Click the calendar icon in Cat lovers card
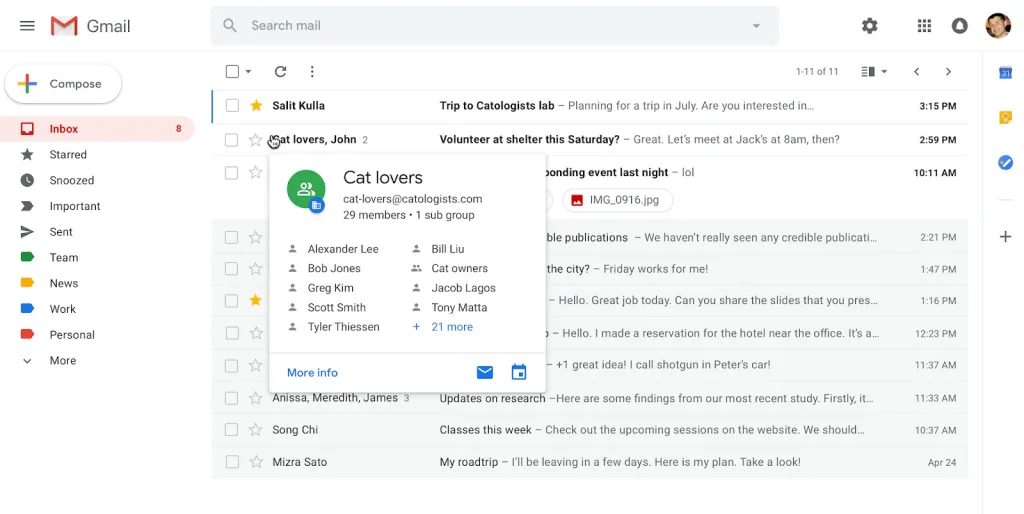The image size is (1024, 514). [x=519, y=373]
